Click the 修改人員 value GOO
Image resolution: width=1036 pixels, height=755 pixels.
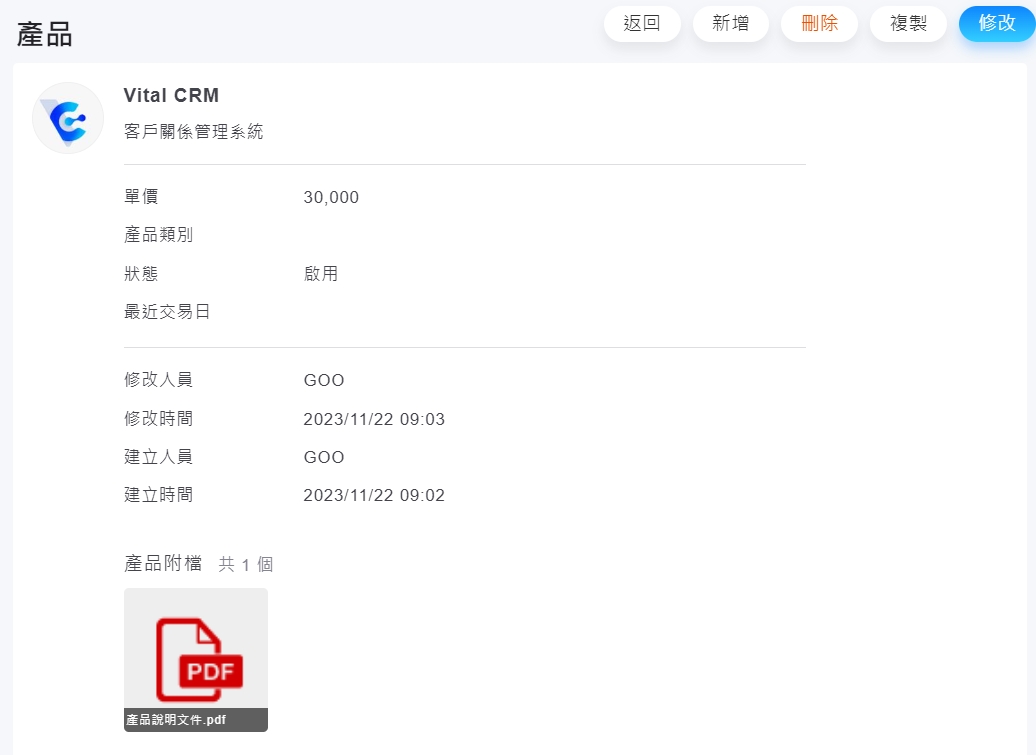(324, 380)
